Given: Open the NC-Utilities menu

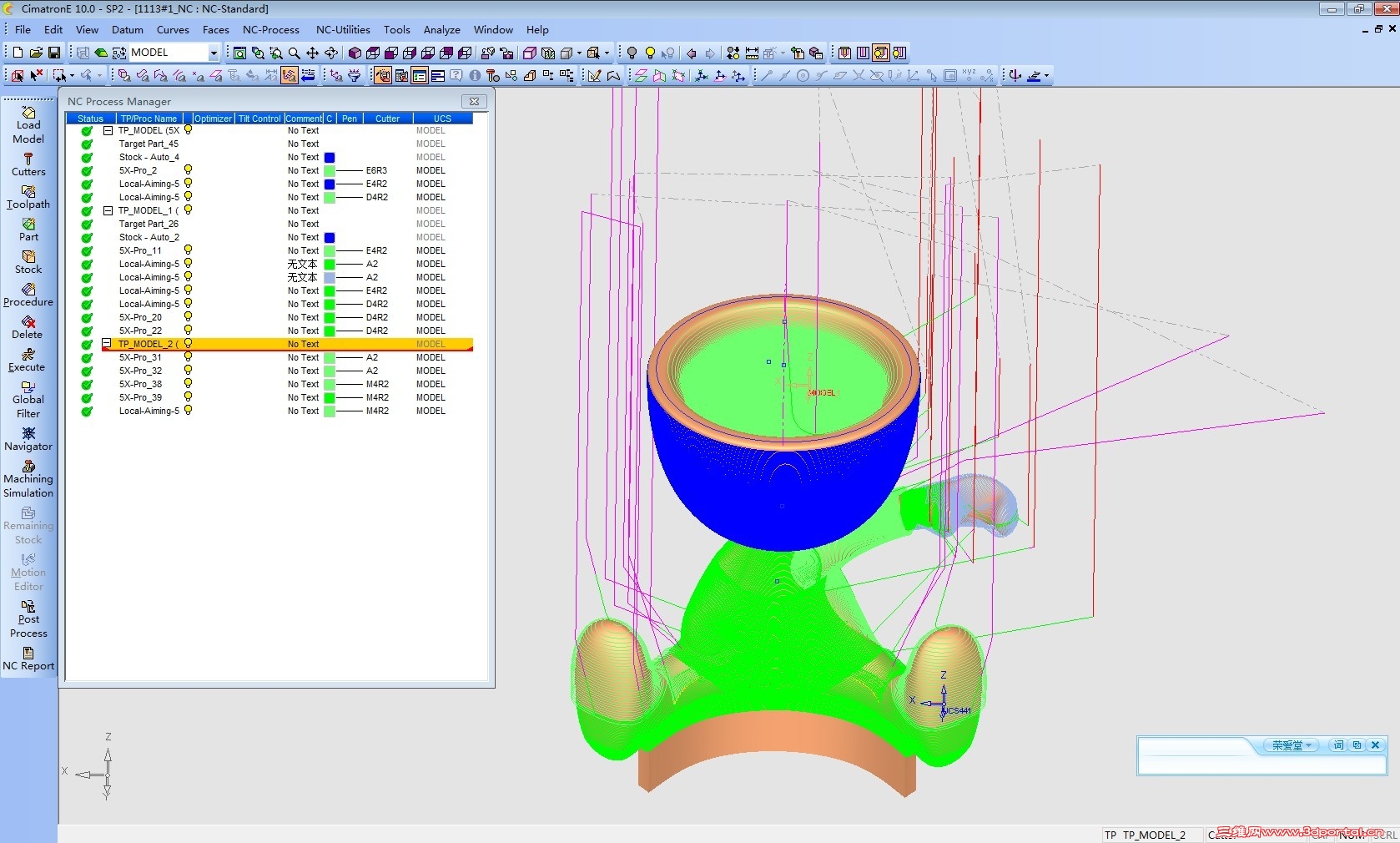Looking at the screenshot, I should click(x=343, y=29).
